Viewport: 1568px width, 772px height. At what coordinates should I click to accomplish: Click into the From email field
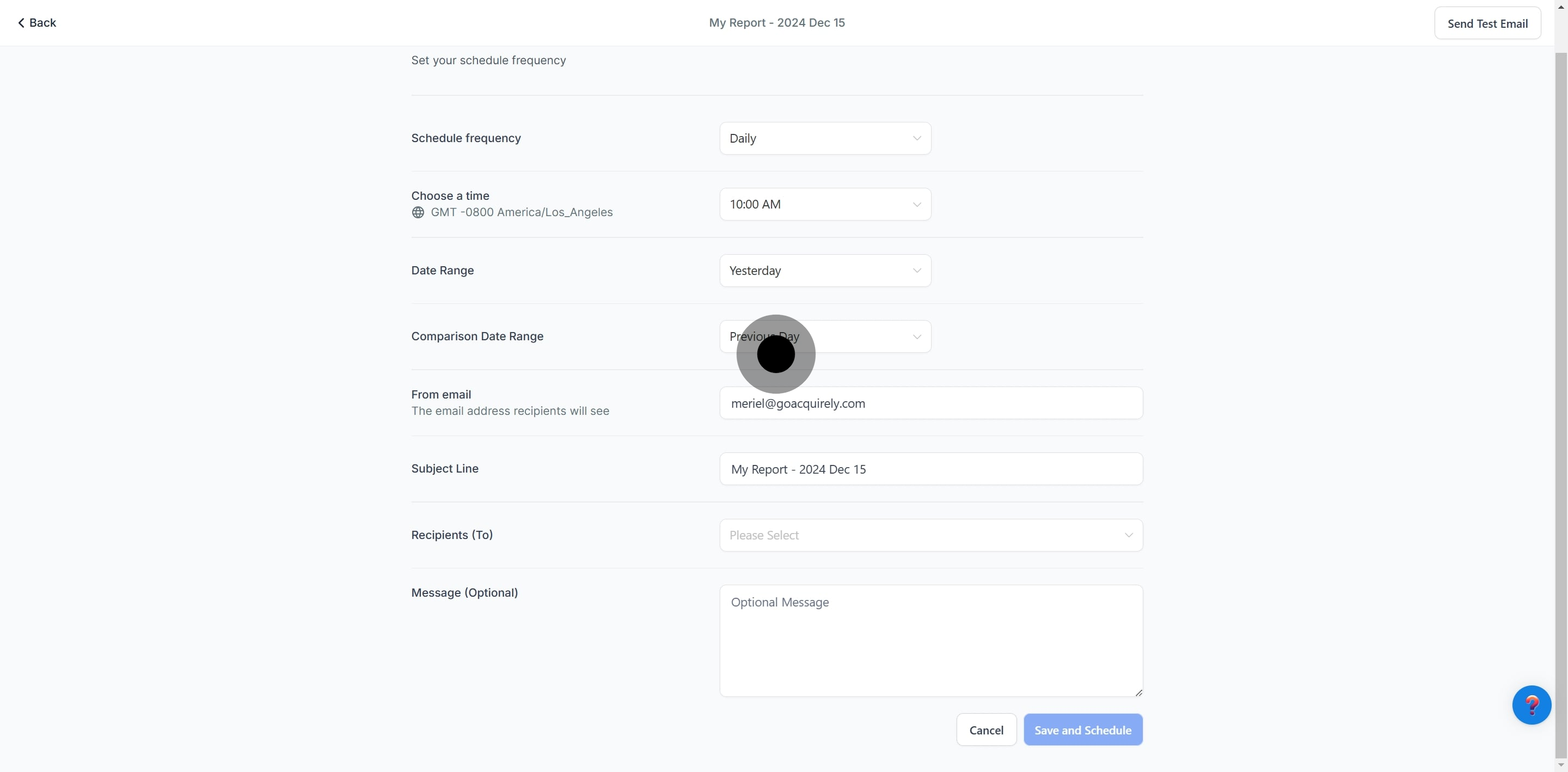tap(930, 403)
